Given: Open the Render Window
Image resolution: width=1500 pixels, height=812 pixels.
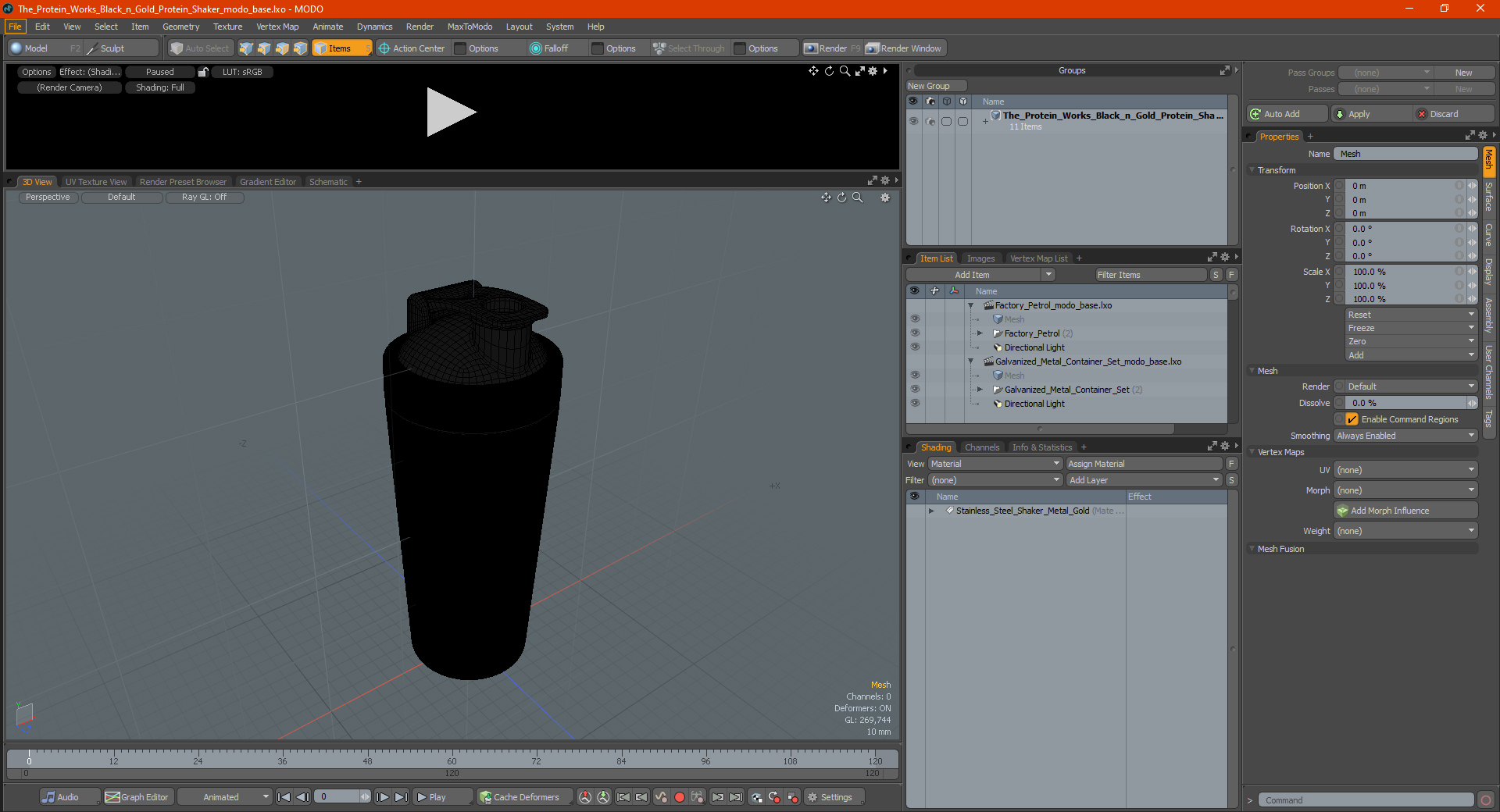Looking at the screenshot, I should coord(905,48).
